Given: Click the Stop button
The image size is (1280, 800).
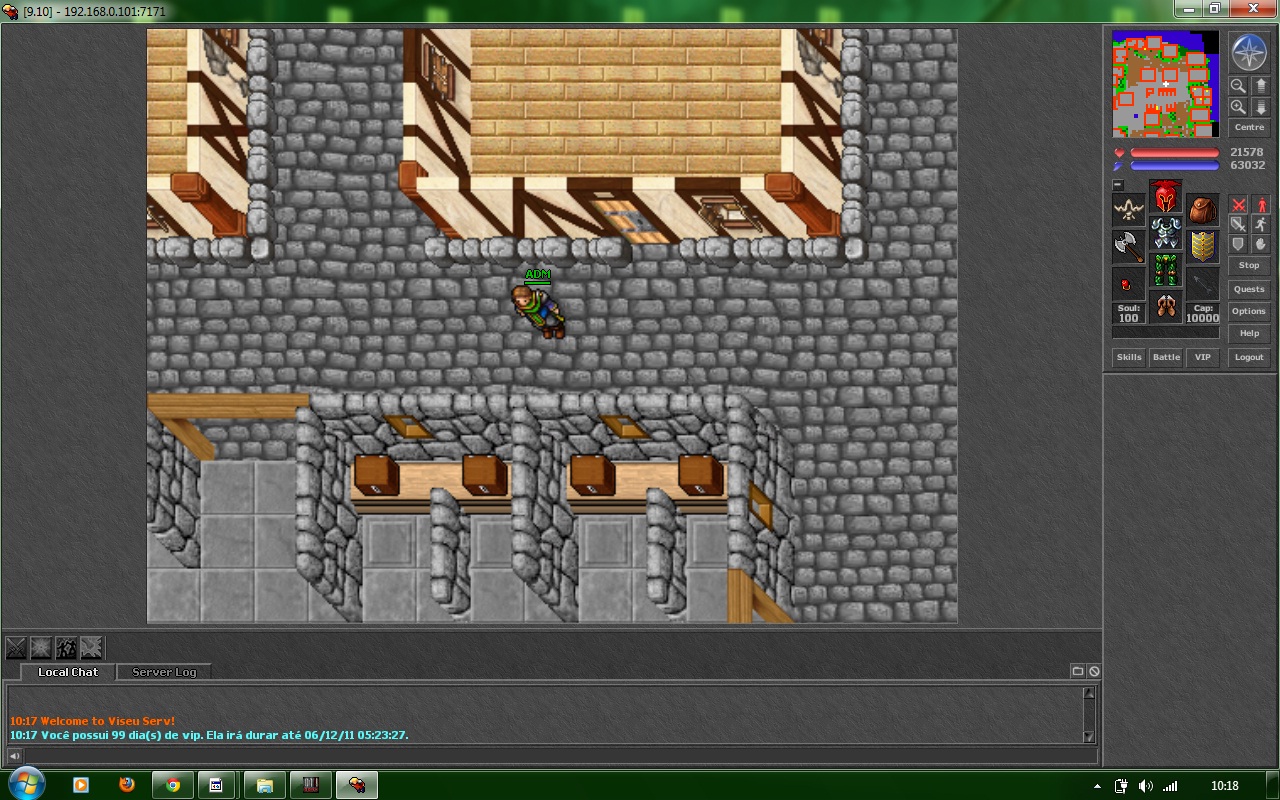Looking at the screenshot, I should [1249, 266].
